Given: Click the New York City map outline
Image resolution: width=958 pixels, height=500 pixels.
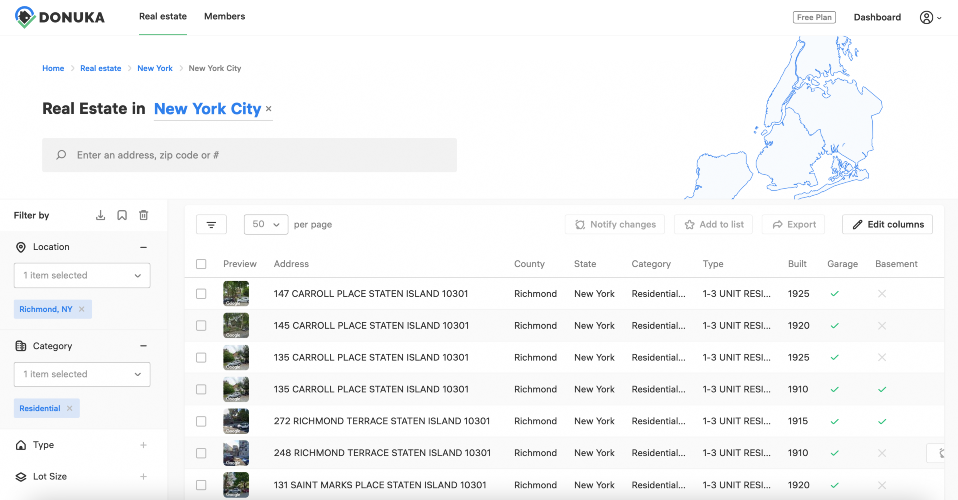Looking at the screenshot, I should click(x=785, y=117).
